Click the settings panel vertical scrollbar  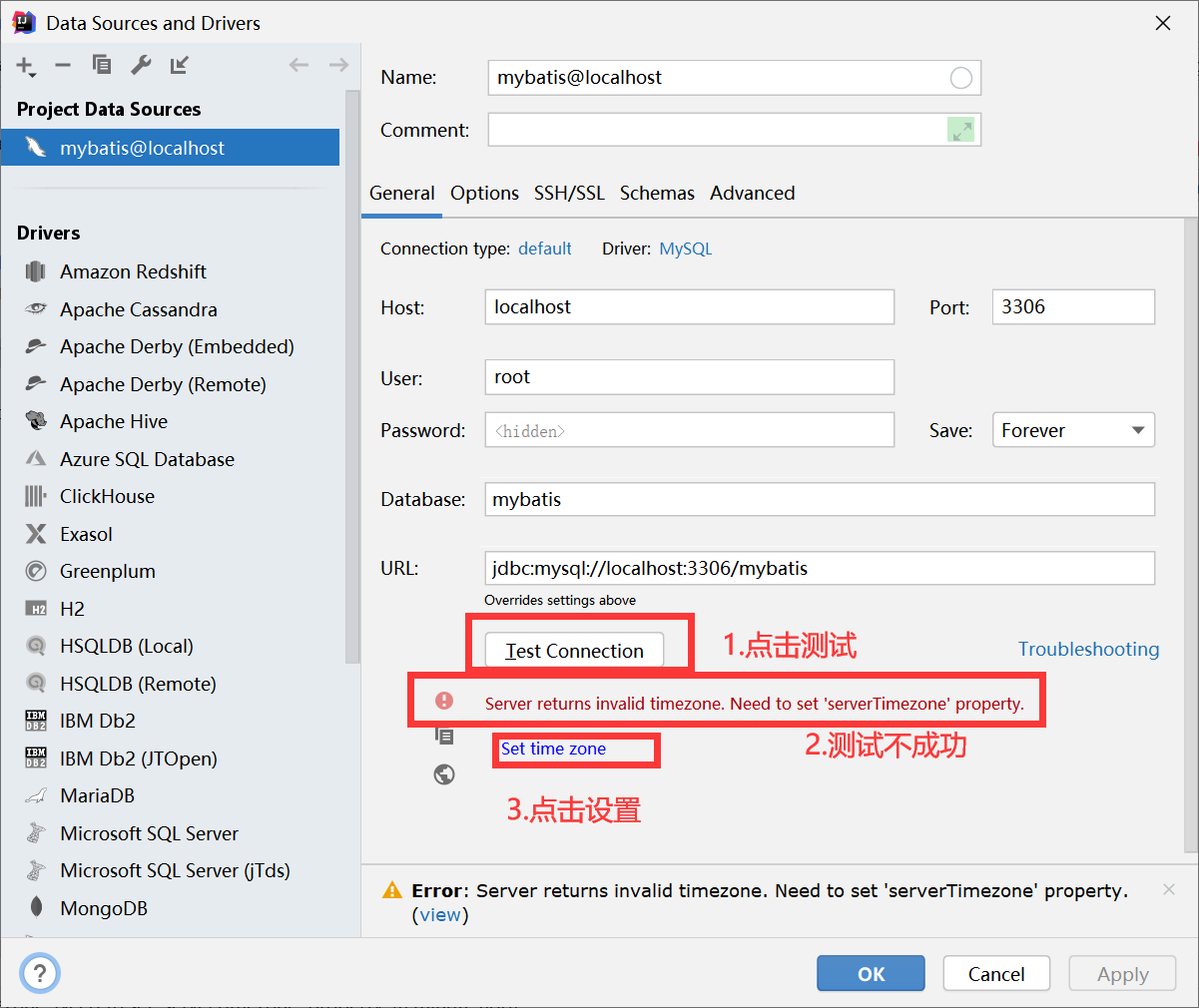pos(1190,537)
